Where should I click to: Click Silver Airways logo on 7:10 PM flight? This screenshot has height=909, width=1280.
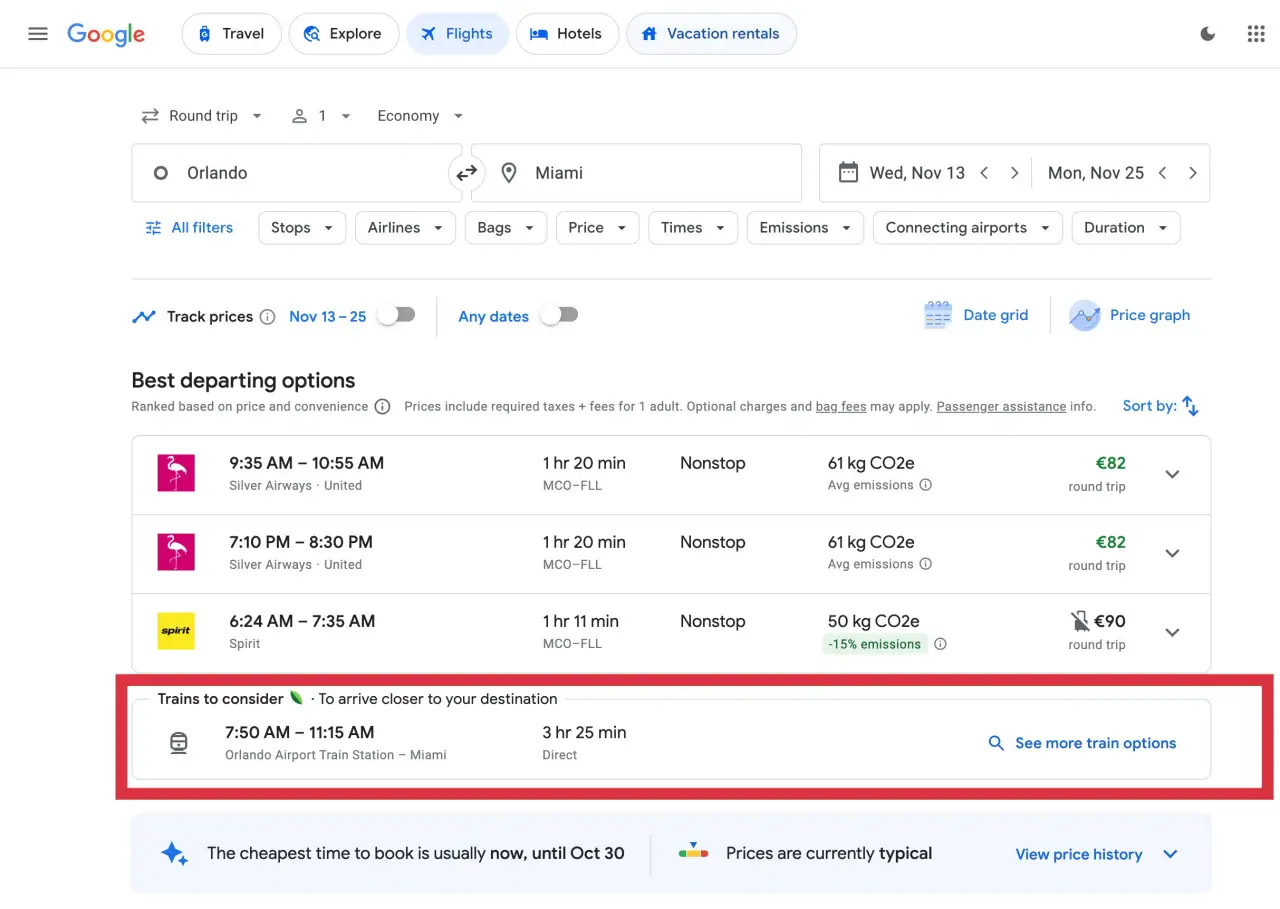[176, 552]
